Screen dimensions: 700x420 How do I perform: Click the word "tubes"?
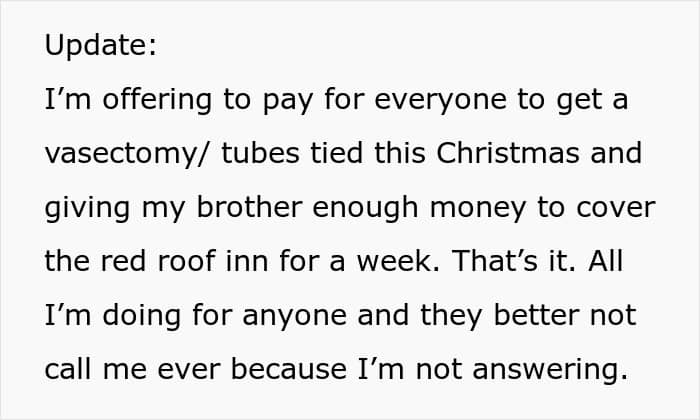260,153
